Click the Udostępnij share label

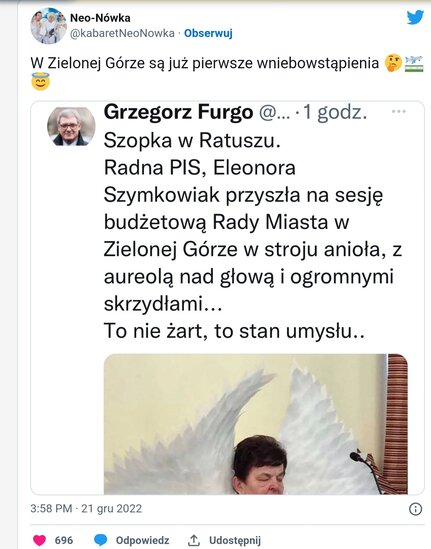(x=235, y=540)
